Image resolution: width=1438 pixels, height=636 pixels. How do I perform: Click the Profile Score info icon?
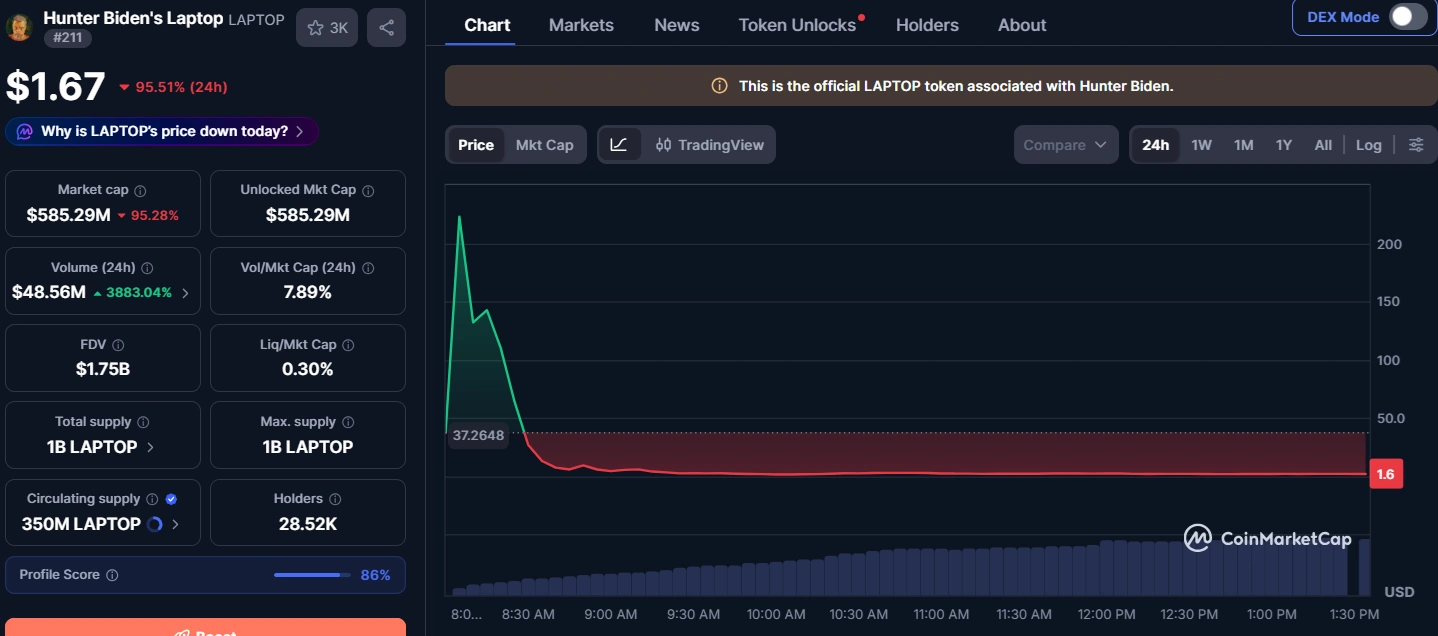[112, 575]
